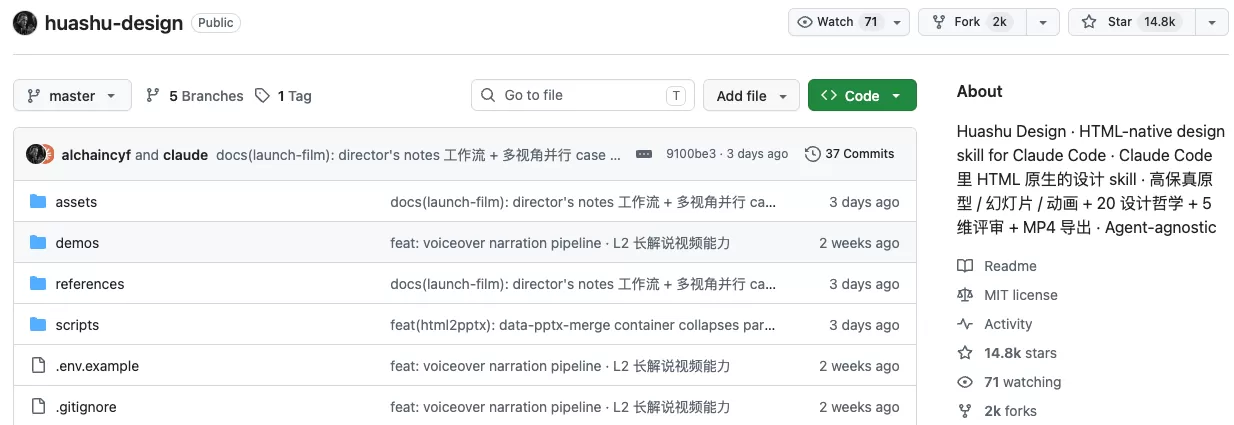Open the scripts folder name
Image resolution: width=1234 pixels, height=425 pixels.
77,325
